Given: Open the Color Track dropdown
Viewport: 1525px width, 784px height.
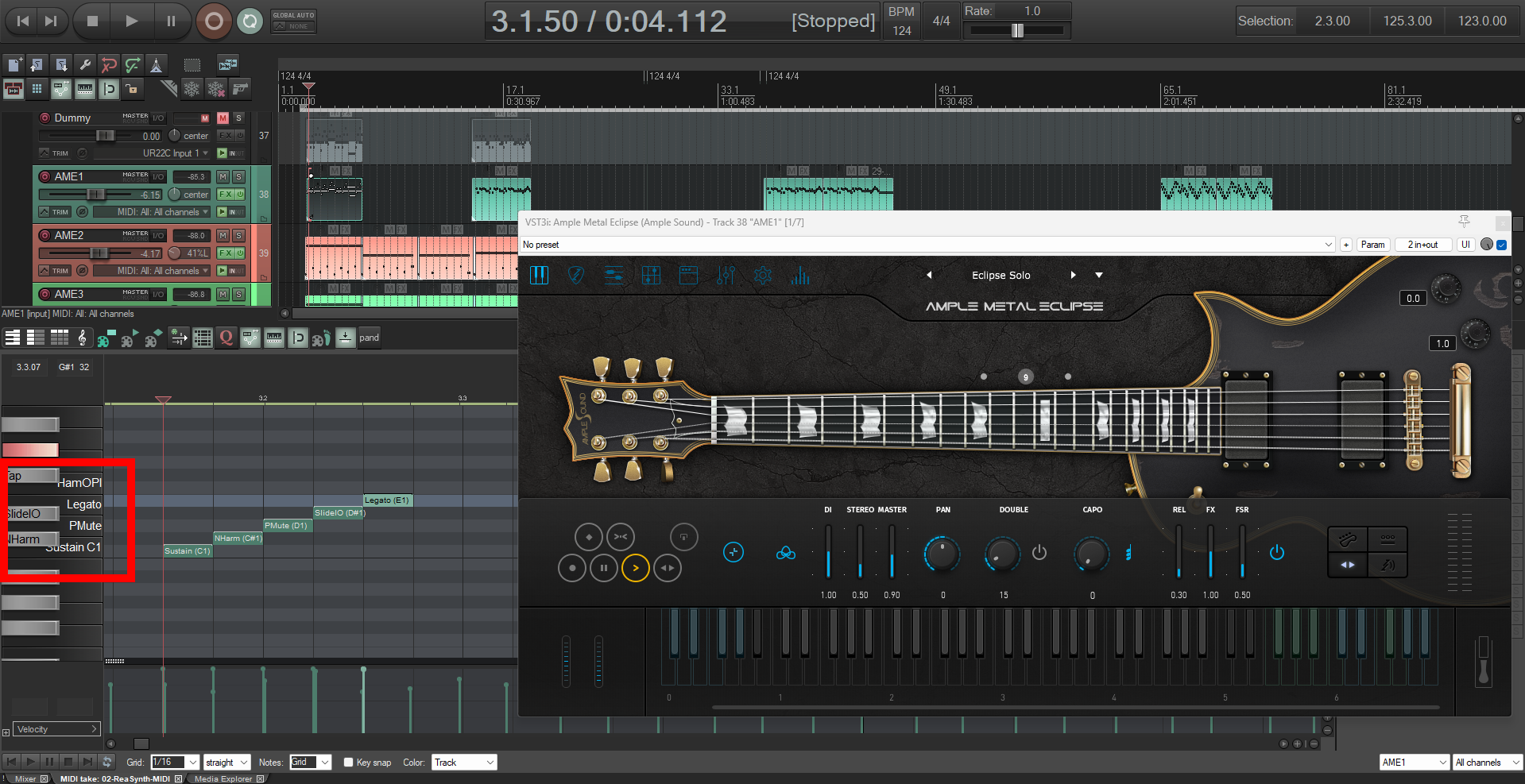Looking at the screenshot, I should pyautogui.click(x=465, y=763).
